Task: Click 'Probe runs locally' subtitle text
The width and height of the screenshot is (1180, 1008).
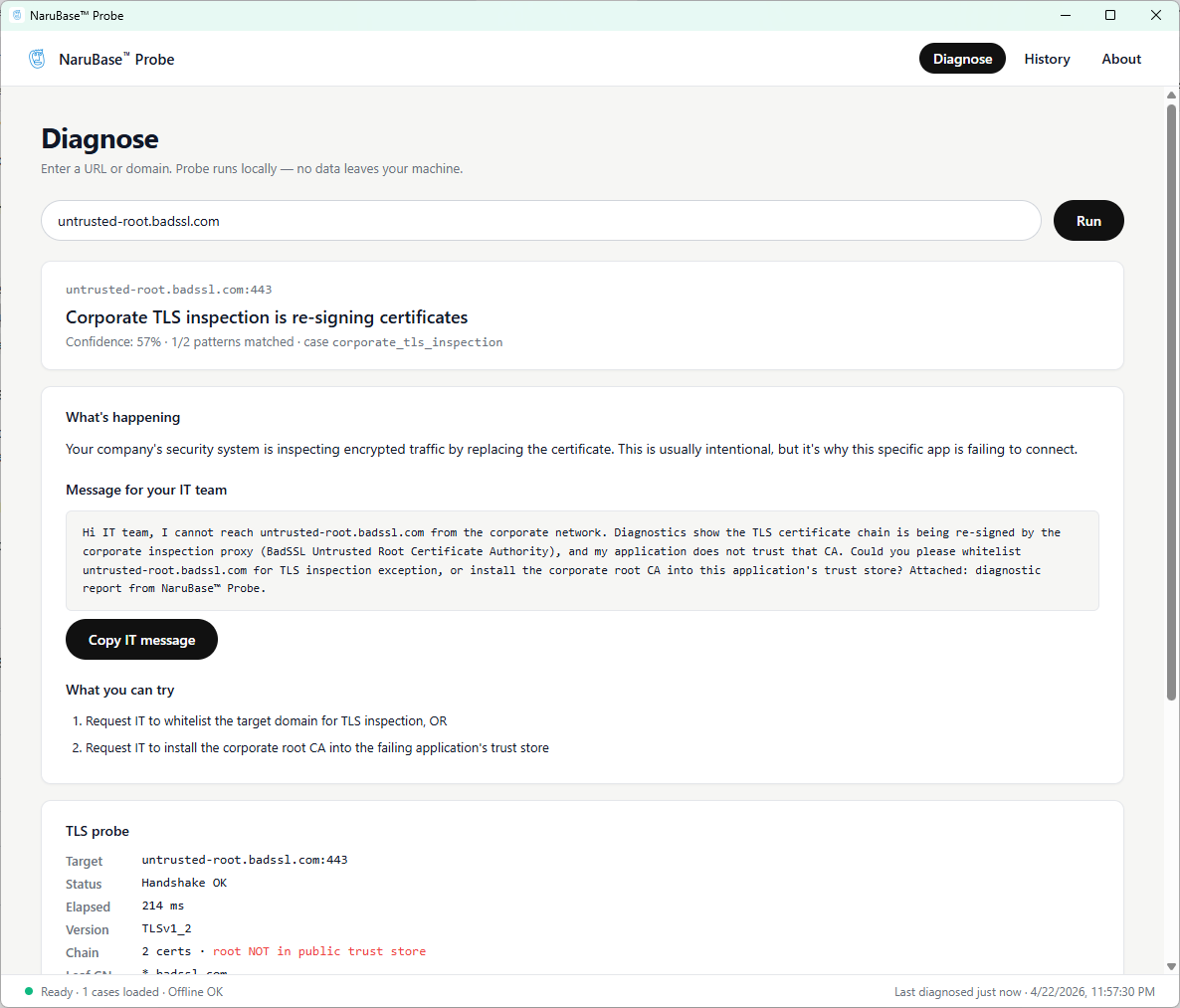Action: (x=252, y=168)
